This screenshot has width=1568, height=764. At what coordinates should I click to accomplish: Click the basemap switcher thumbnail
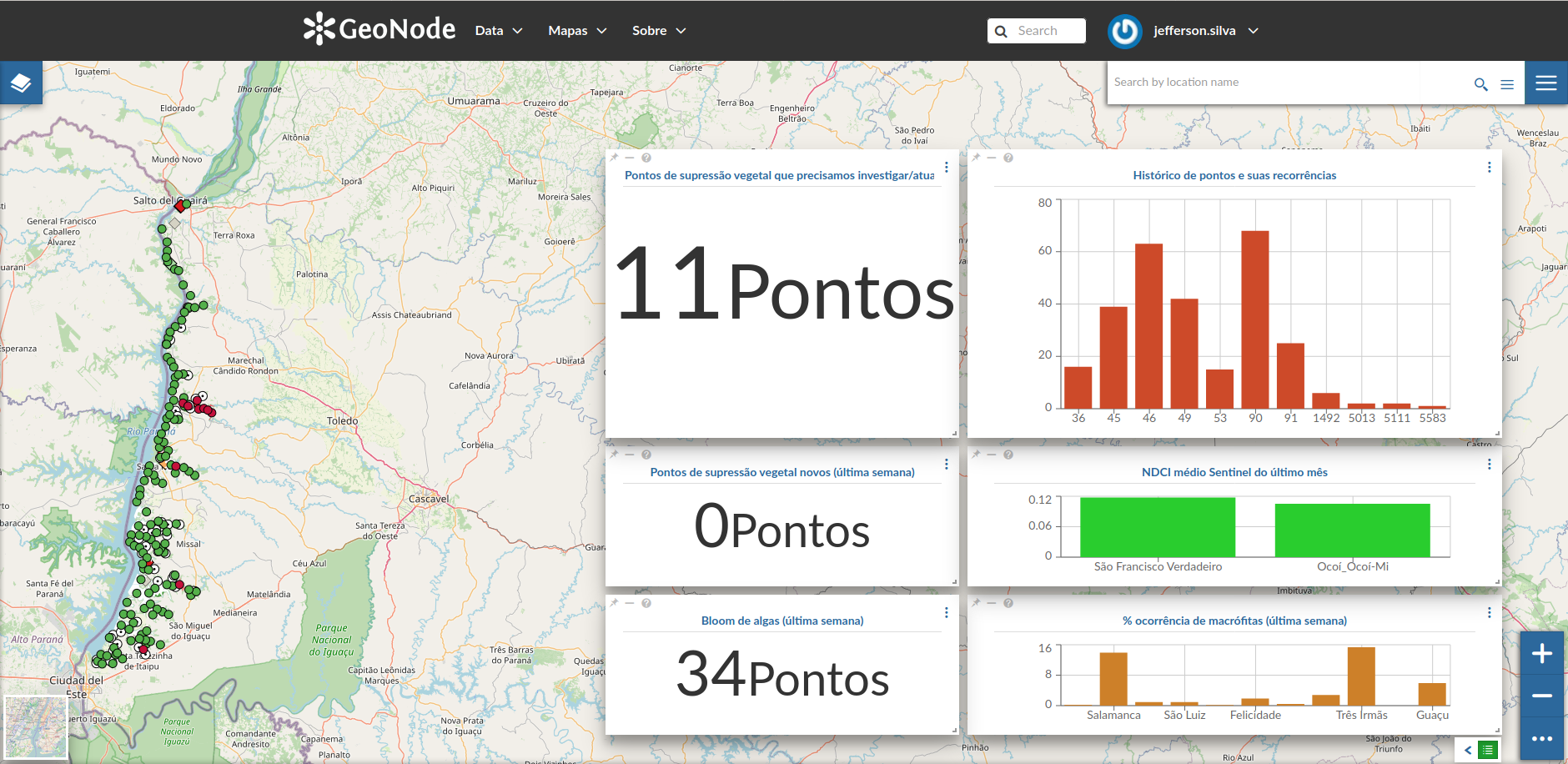[35, 727]
